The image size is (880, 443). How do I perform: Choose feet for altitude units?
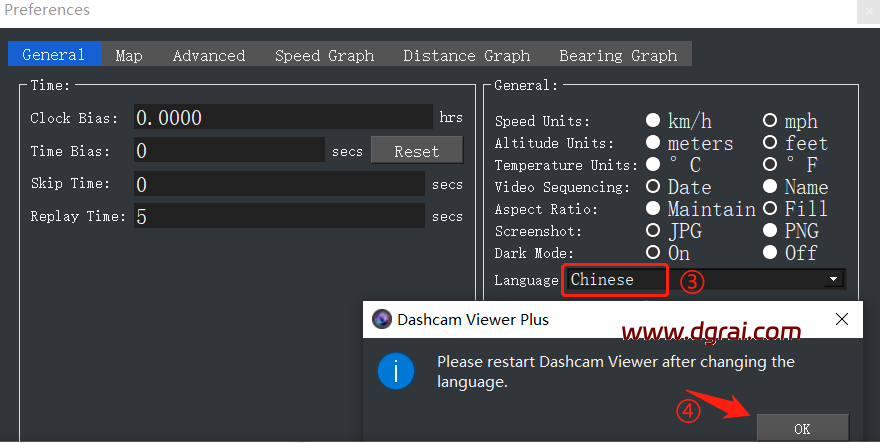pos(770,143)
